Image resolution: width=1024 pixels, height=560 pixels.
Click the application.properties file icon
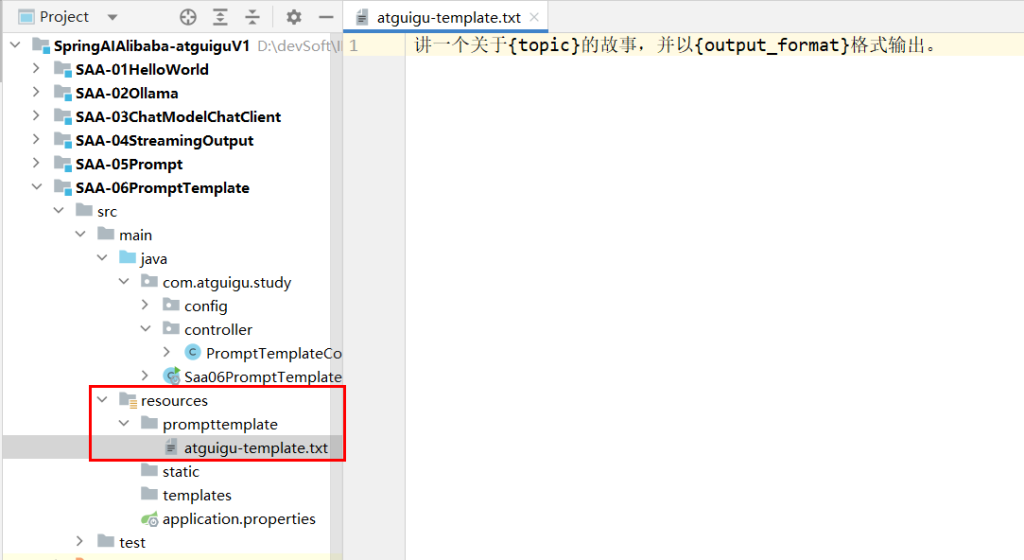(x=149, y=519)
